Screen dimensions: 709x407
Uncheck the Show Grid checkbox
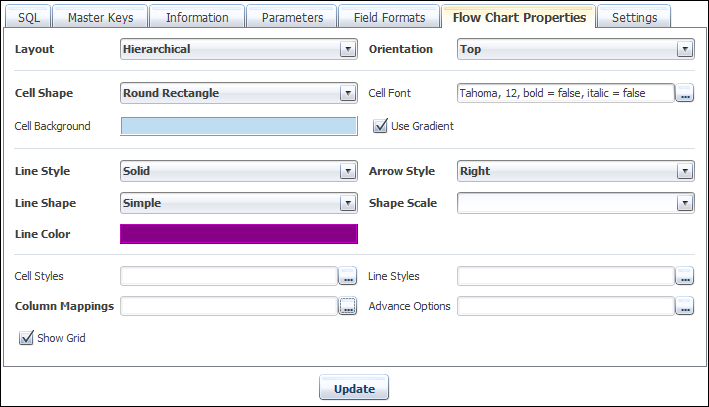click(26, 338)
